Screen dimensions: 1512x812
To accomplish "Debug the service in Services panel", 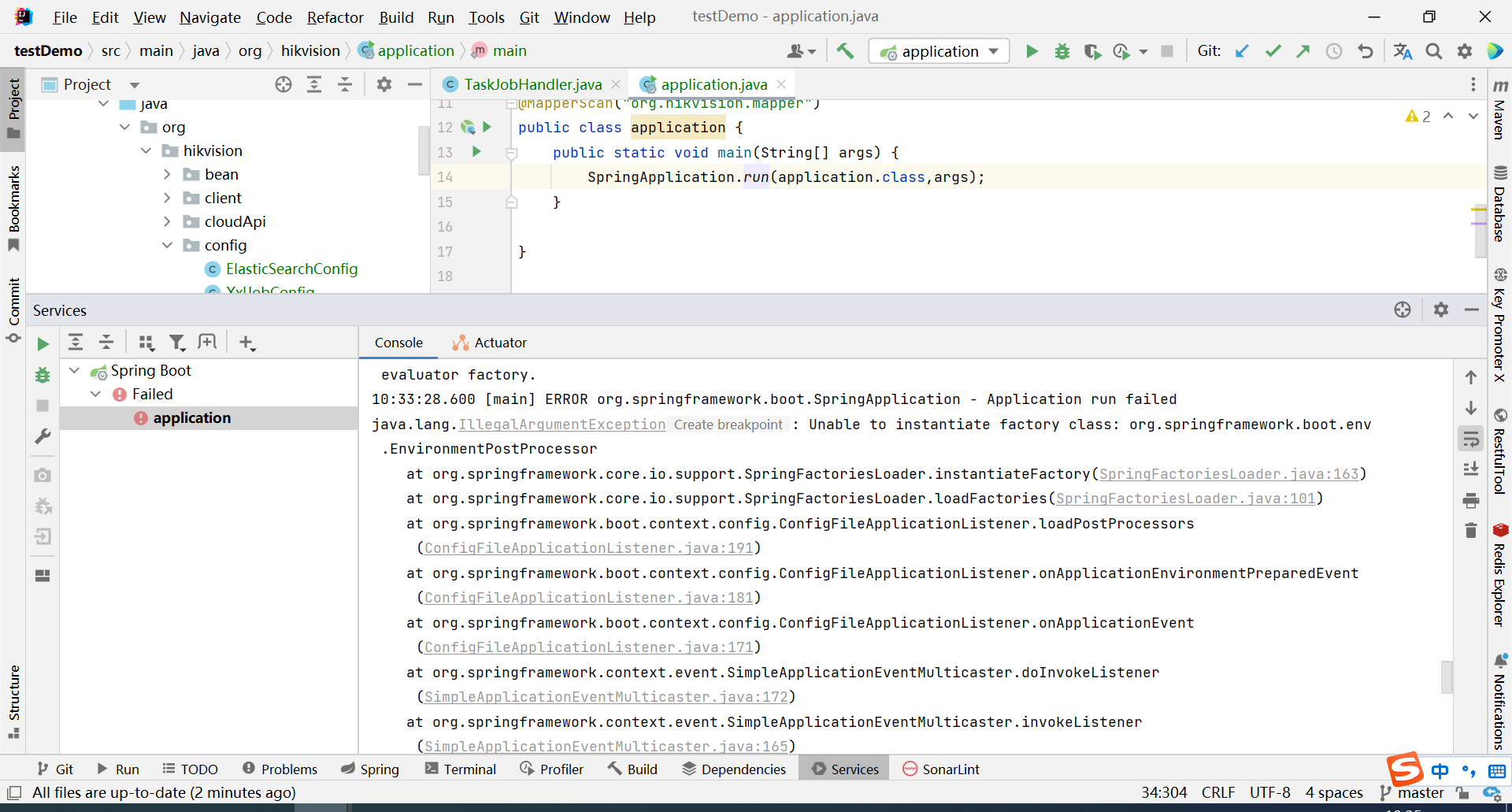I will pyautogui.click(x=43, y=375).
